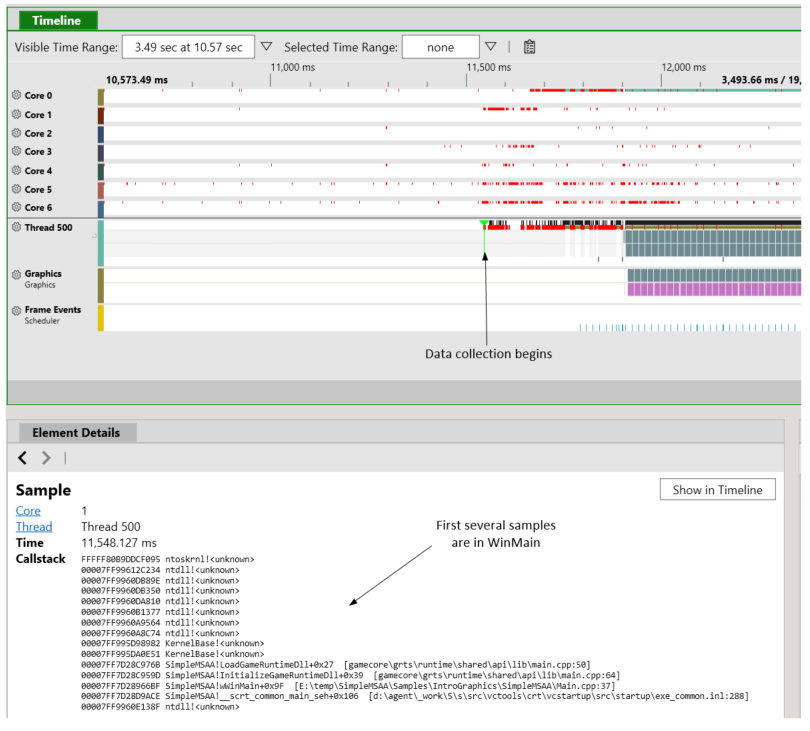
Task: Click the ntoskrnl!<unknown> callstack entry
Action: 168,559
